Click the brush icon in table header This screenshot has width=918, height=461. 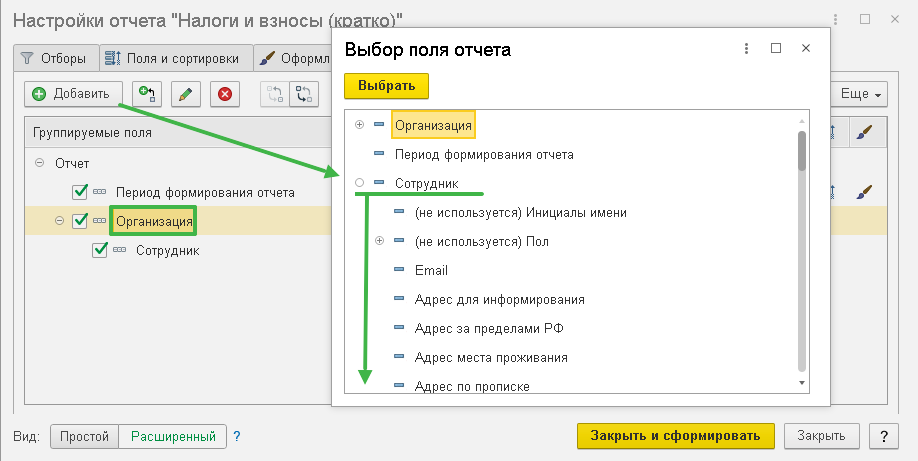coord(864,133)
